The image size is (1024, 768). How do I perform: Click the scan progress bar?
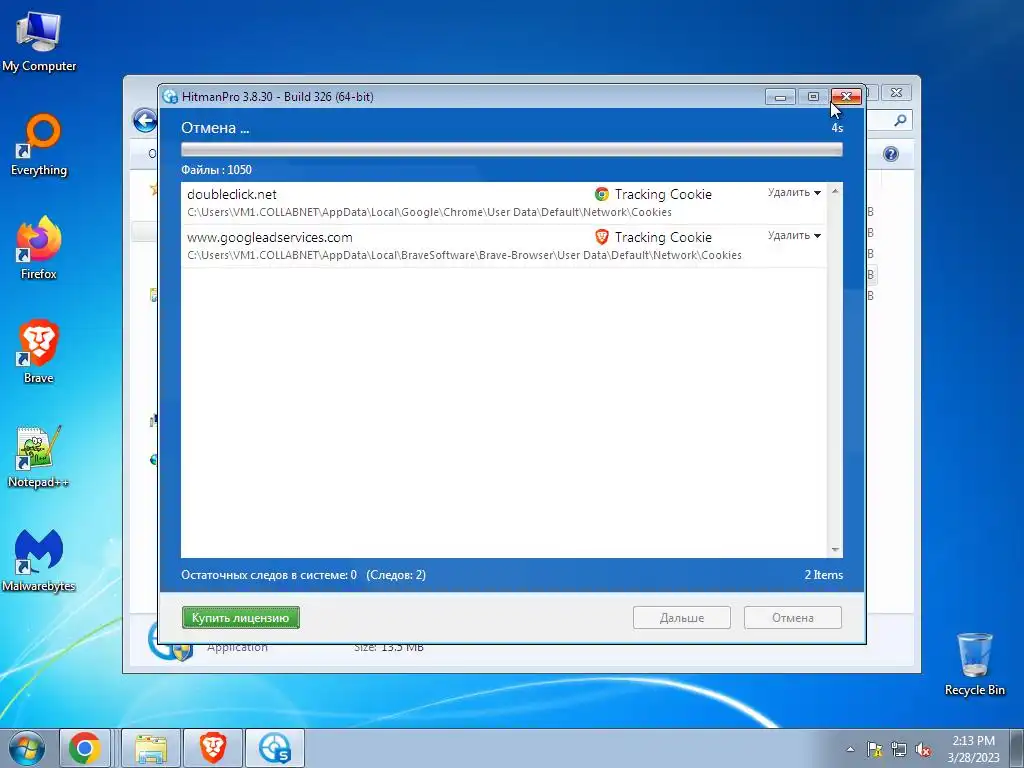511,150
